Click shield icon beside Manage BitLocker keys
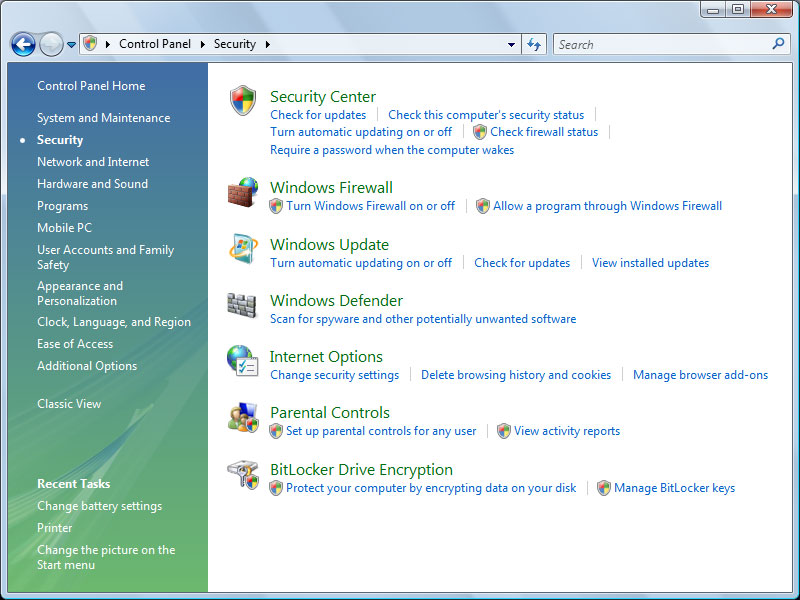 pos(604,488)
